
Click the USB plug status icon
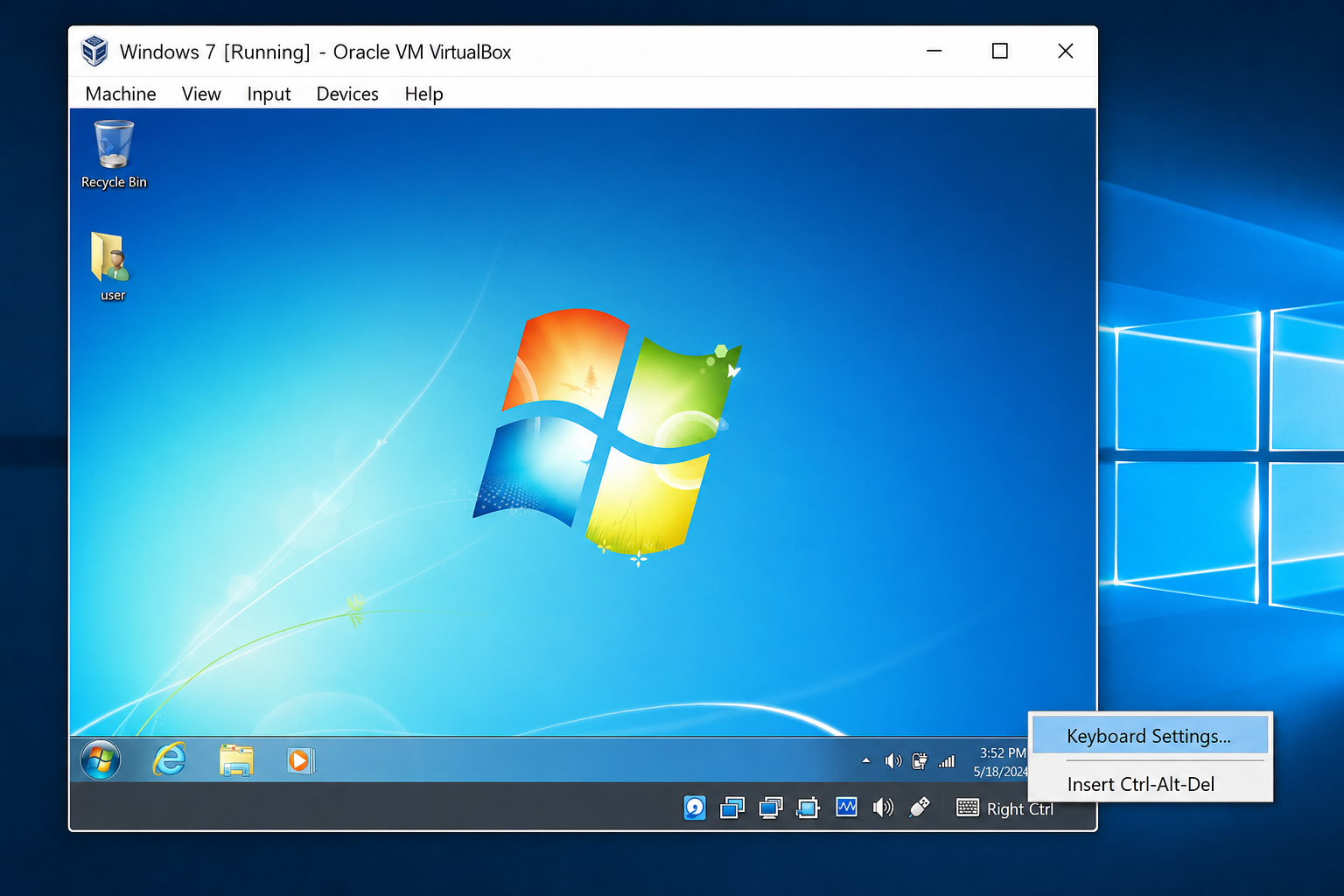click(x=920, y=808)
